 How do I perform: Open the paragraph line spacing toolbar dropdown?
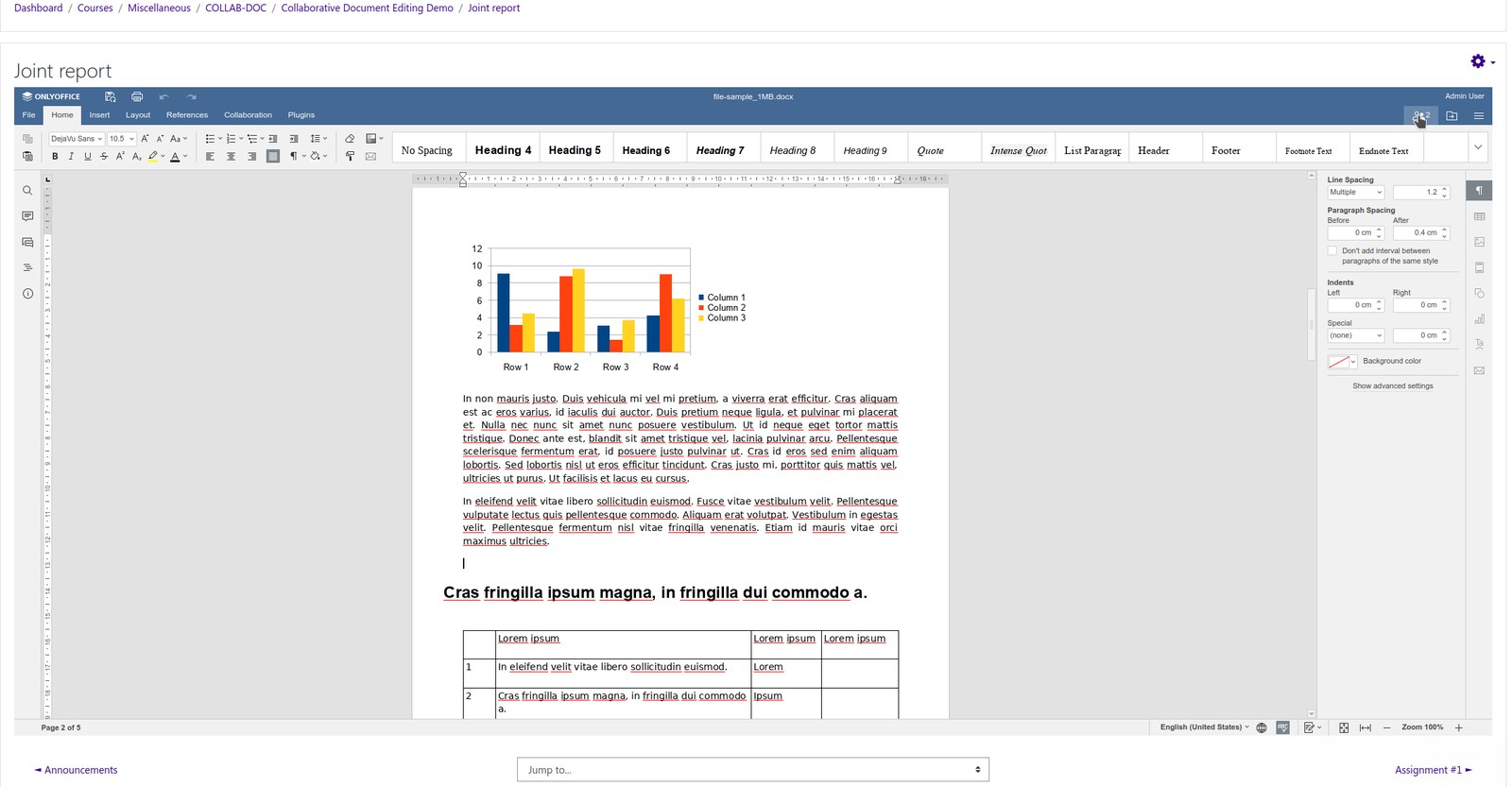pos(318,139)
